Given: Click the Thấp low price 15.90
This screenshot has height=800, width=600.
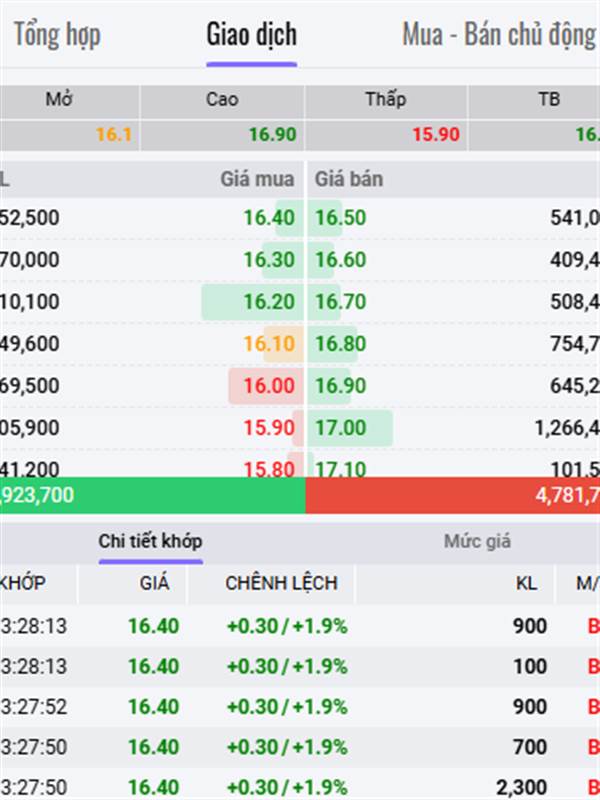Looking at the screenshot, I should (436, 135).
